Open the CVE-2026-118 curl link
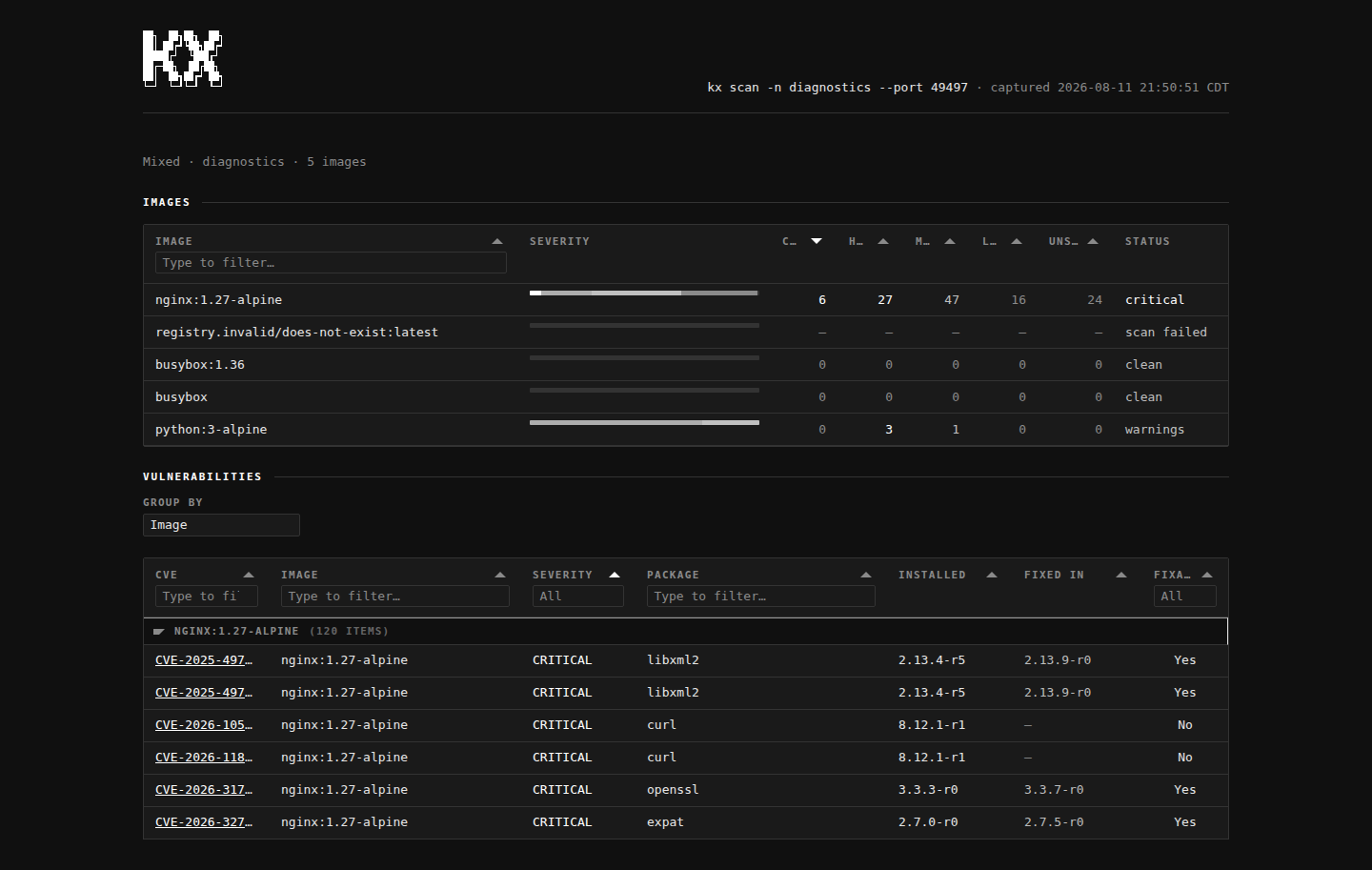 point(204,758)
